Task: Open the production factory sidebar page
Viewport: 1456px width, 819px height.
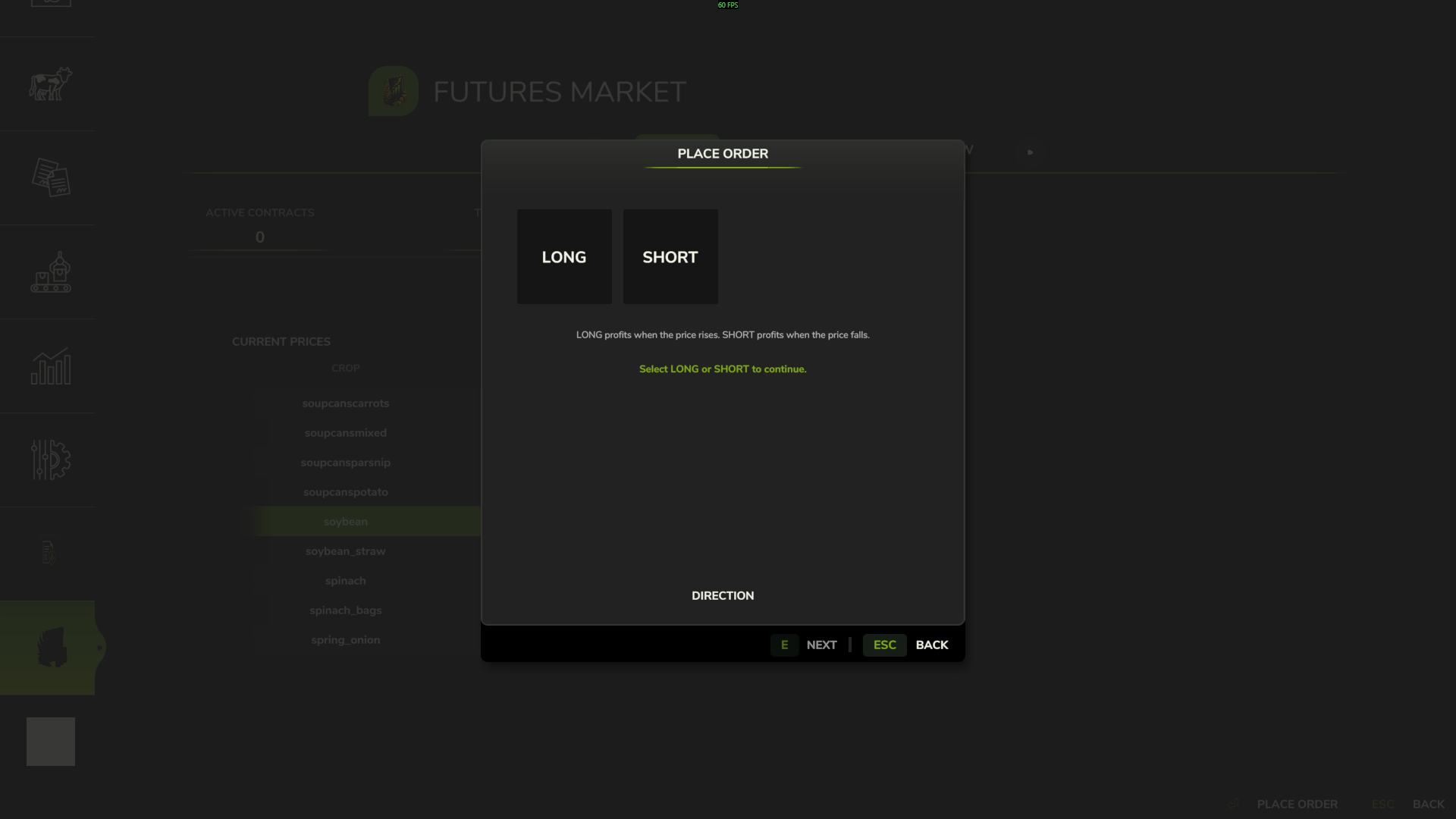Action: [50, 271]
